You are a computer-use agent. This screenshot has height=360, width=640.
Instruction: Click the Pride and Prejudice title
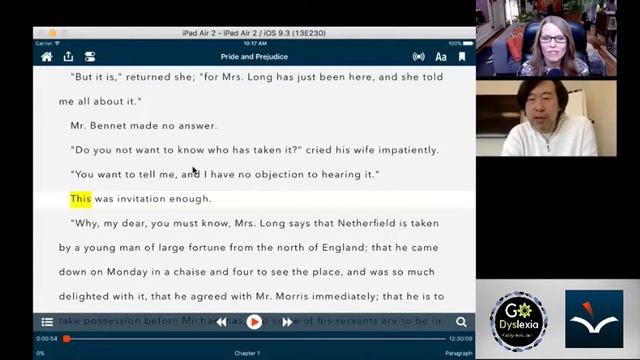[254, 57]
